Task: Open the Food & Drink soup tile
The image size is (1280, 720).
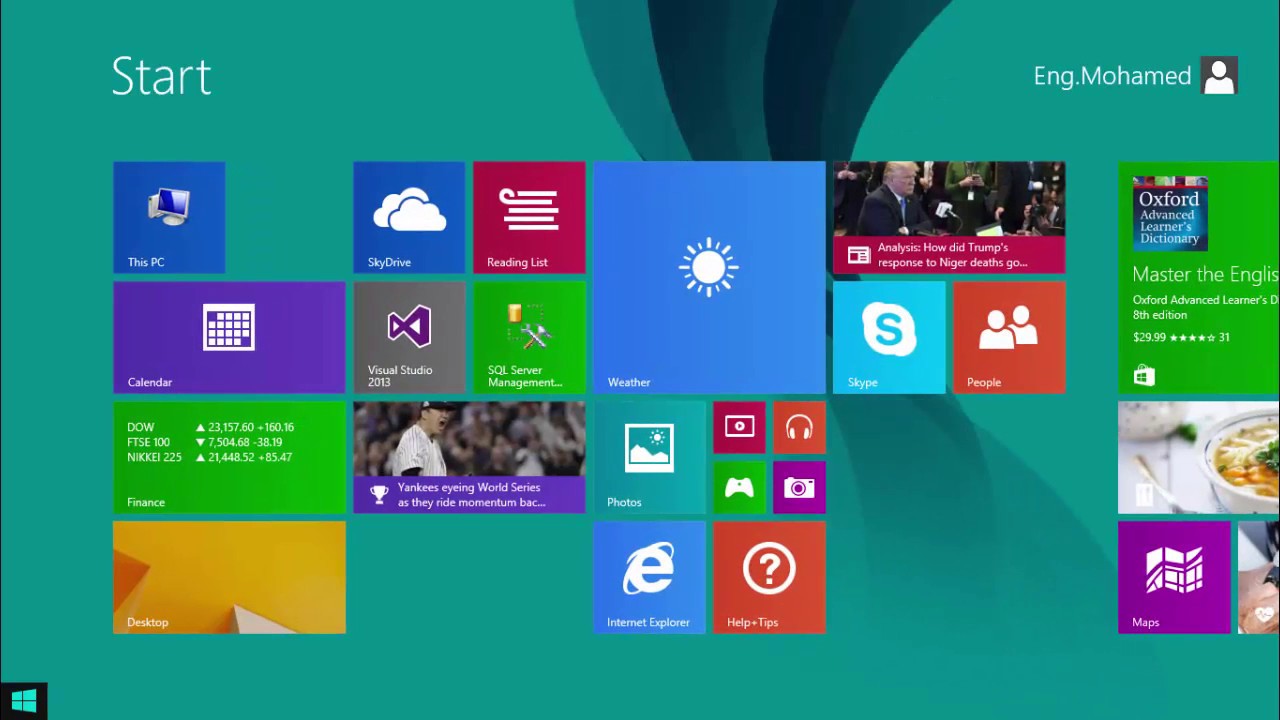Action: pos(1199,457)
